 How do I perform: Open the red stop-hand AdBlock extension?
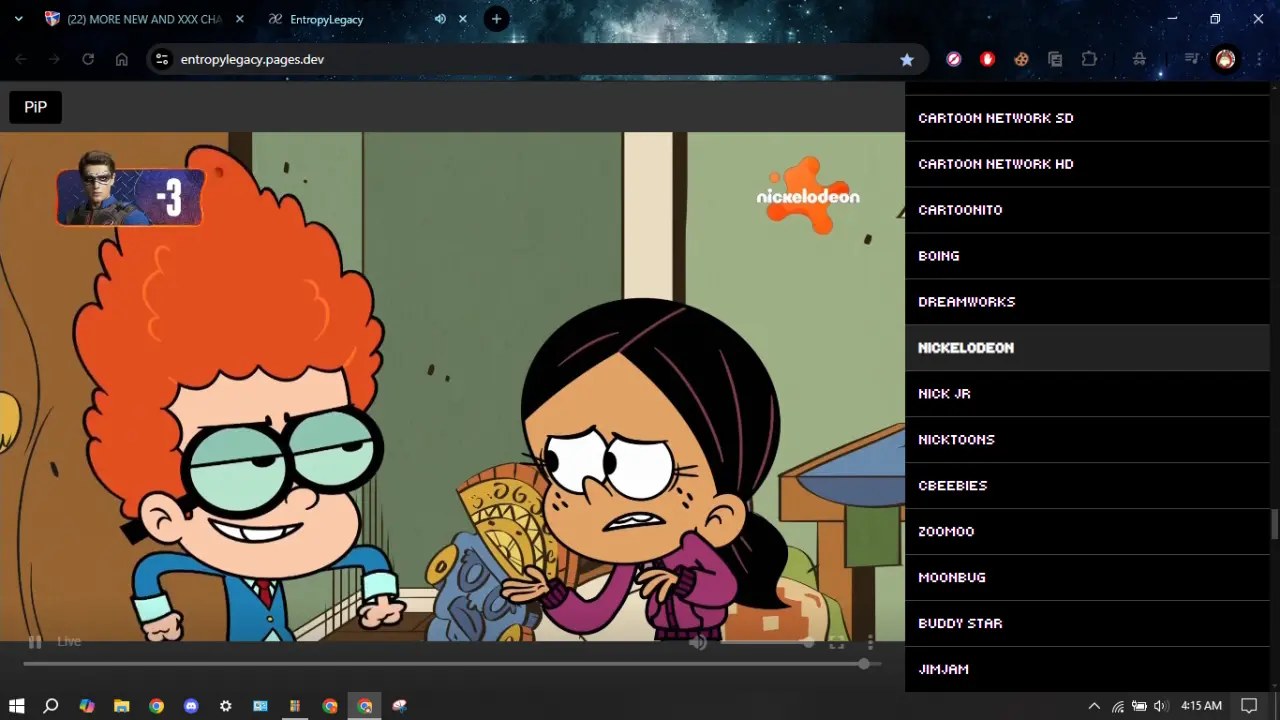988,59
